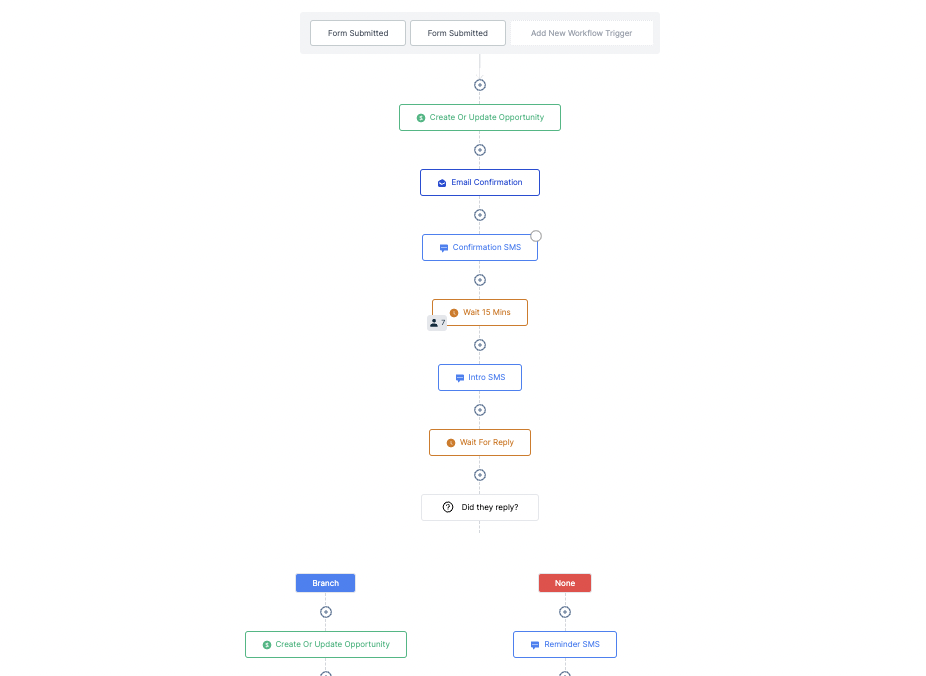The width and height of the screenshot is (926, 676).
Task: Click the plus icon under the None branch
Action: point(565,612)
